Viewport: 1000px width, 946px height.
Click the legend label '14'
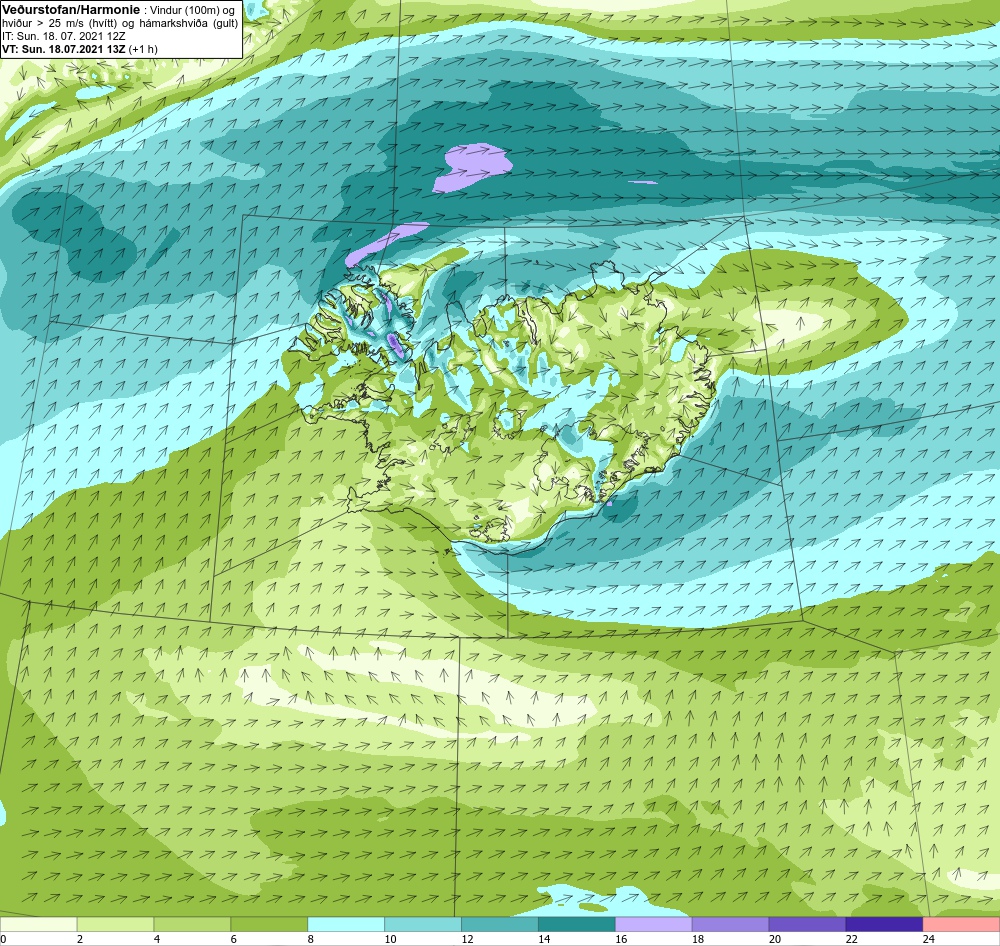tap(544, 939)
